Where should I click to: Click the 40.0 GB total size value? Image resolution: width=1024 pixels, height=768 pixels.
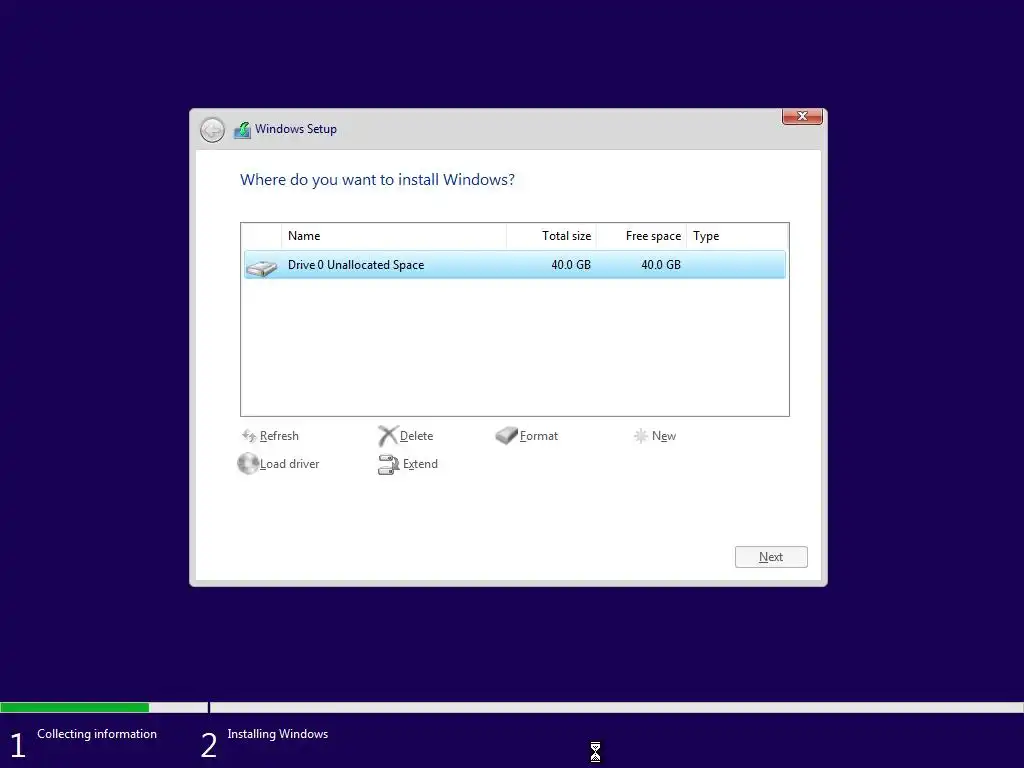[571, 264]
